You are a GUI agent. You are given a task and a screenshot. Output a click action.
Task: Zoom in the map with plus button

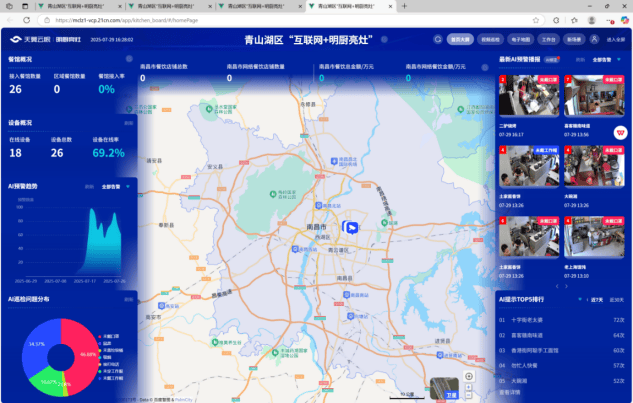(x=469, y=386)
